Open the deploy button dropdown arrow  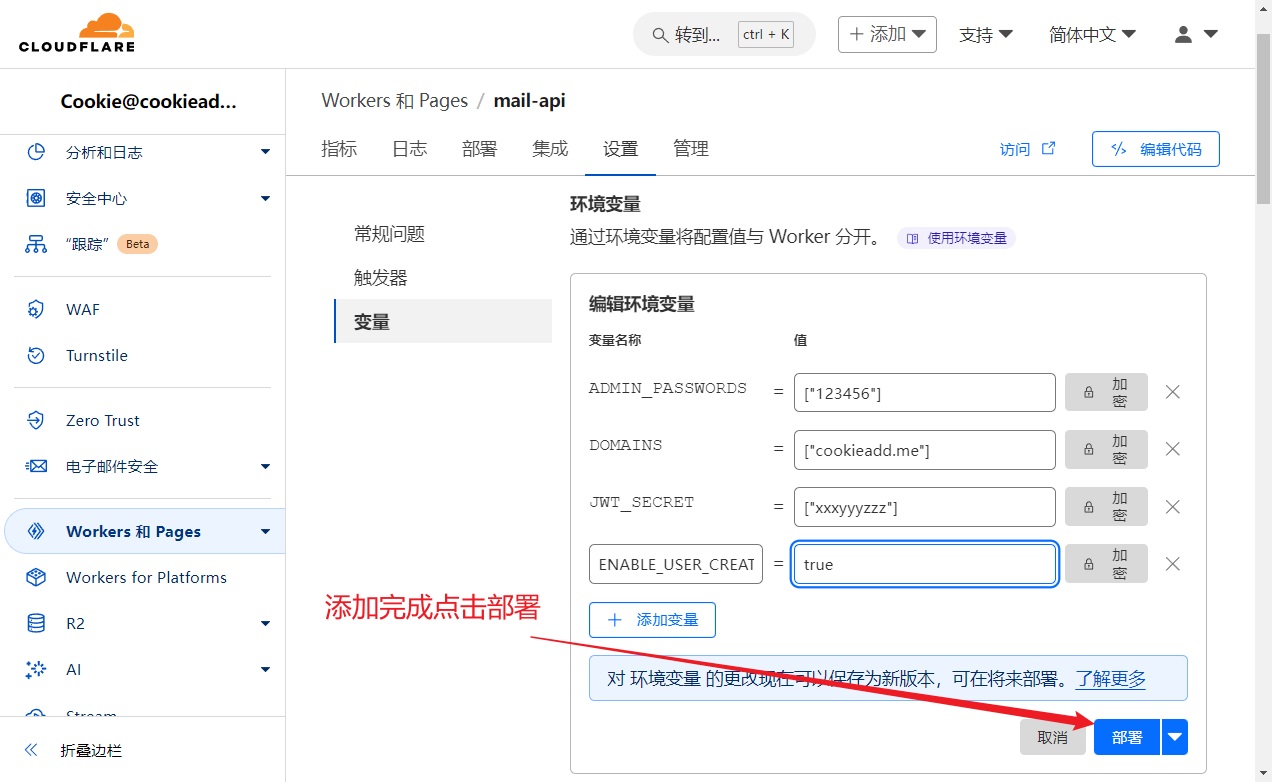1175,737
